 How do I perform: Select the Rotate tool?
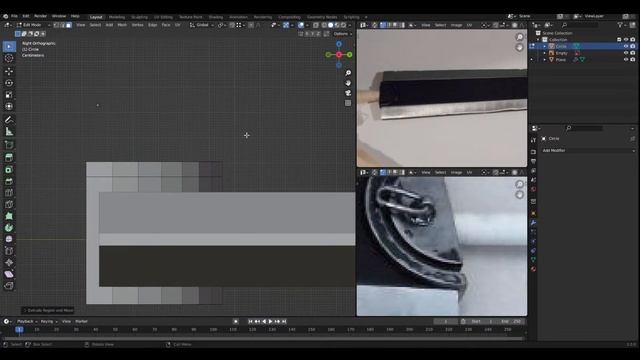pyautogui.click(x=9, y=83)
